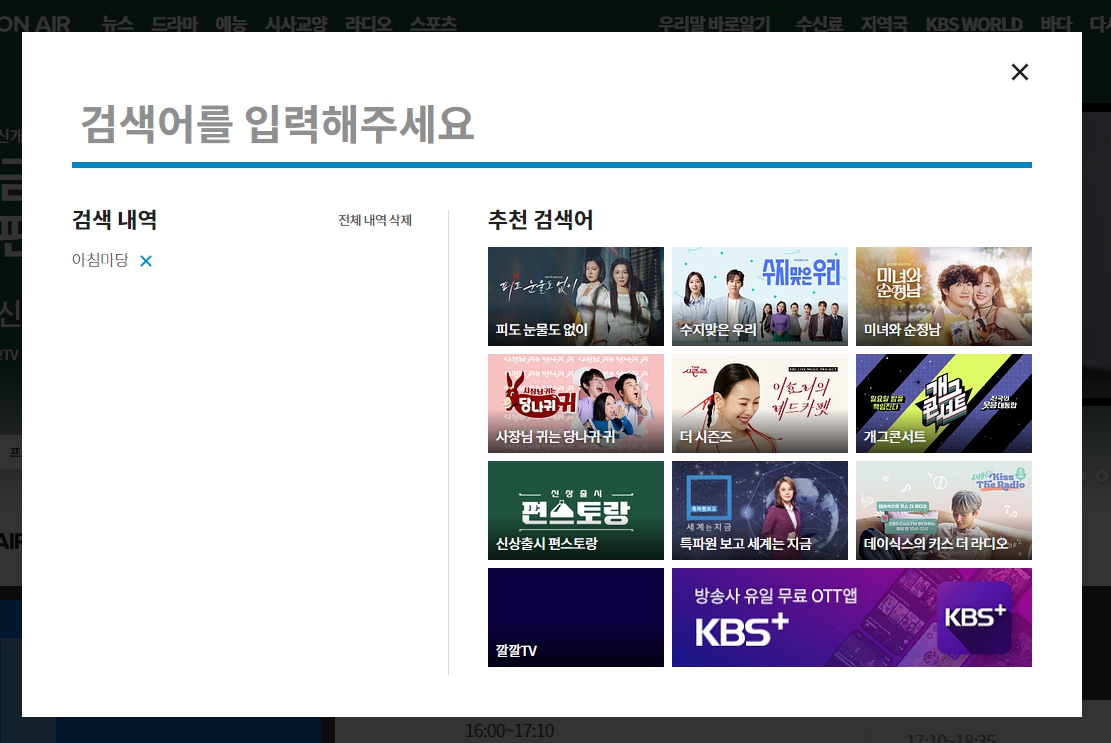The height and width of the screenshot is (743, 1111).
Task: Select the 아침마당 history entry
Action: pos(100,260)
